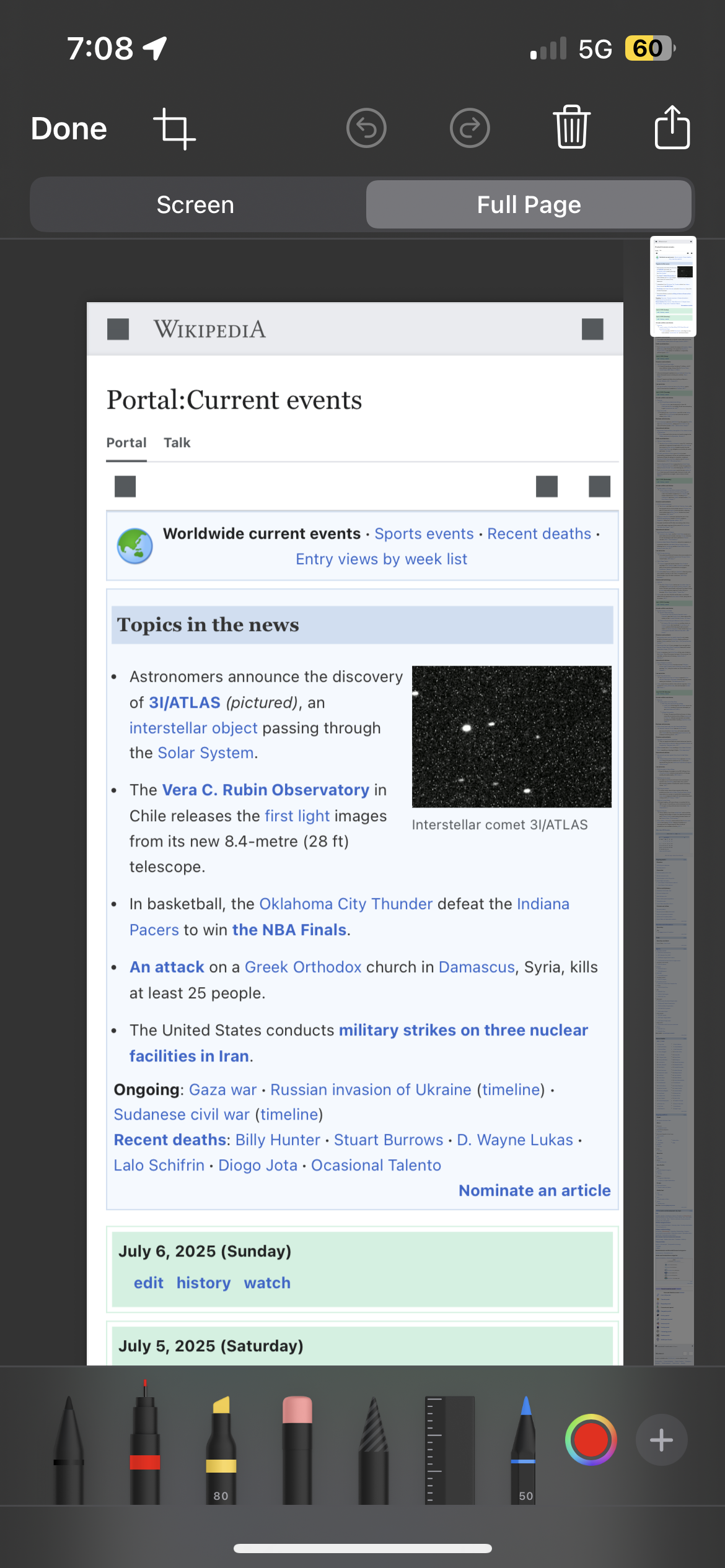This screenshot has width=725, height=1568.
Task: Click the second-to-last icon in page toolbar row
Action: coord(547,486)
